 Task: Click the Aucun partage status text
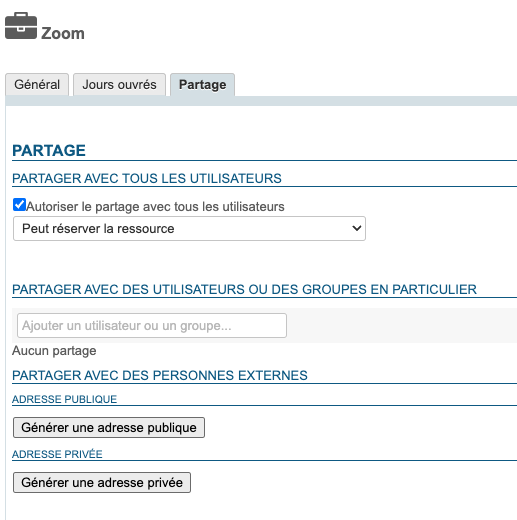tap(54, 351)
